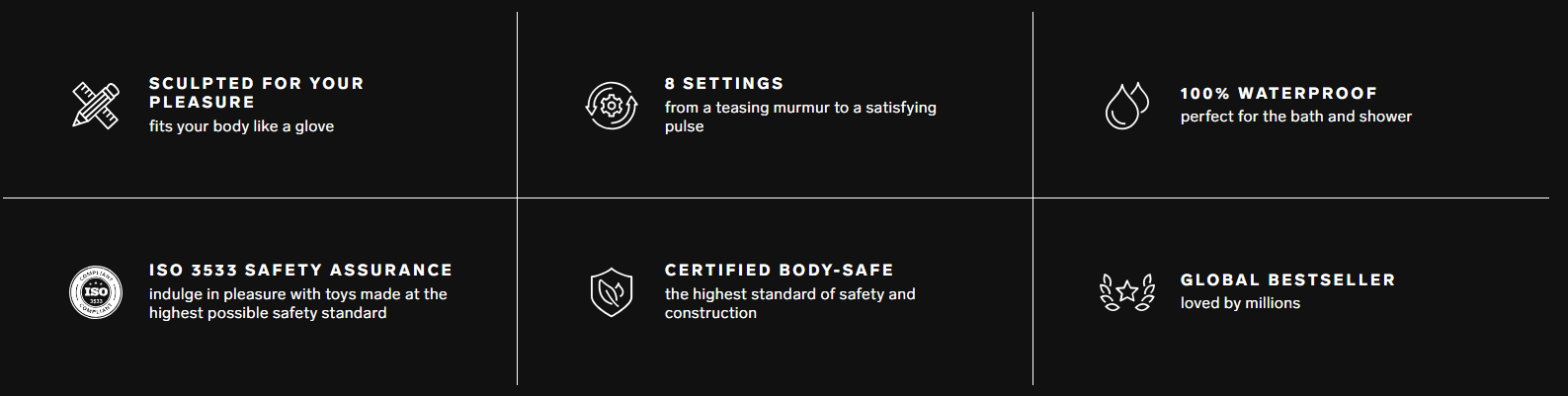The image size is (1568, 396).
Task: Select the Sculpted For Your Pleasure heading
Action: 256,93
